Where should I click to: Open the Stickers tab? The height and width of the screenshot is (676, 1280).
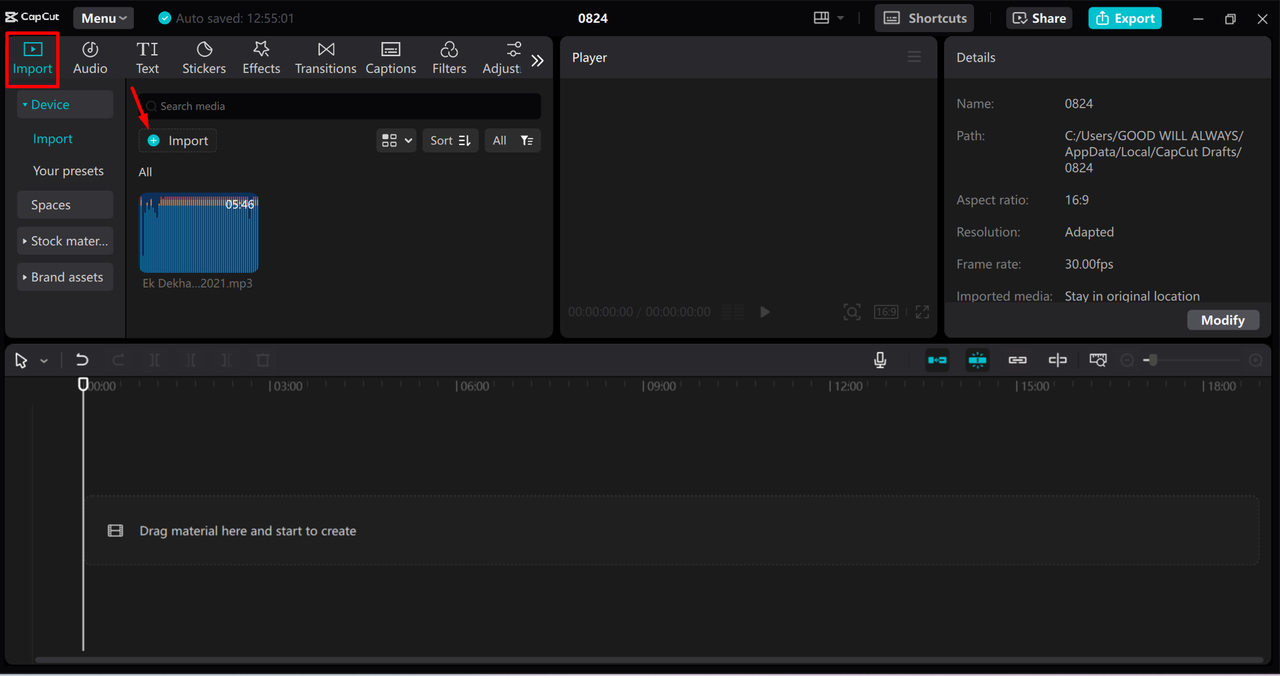coord(204,58)
